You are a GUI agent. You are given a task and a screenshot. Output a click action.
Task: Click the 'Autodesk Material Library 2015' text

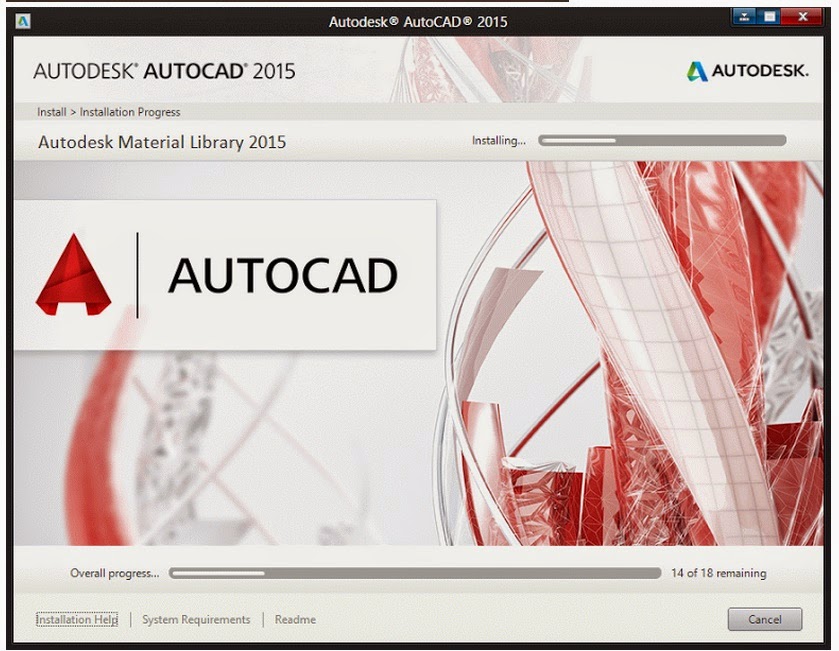(162, 142)
